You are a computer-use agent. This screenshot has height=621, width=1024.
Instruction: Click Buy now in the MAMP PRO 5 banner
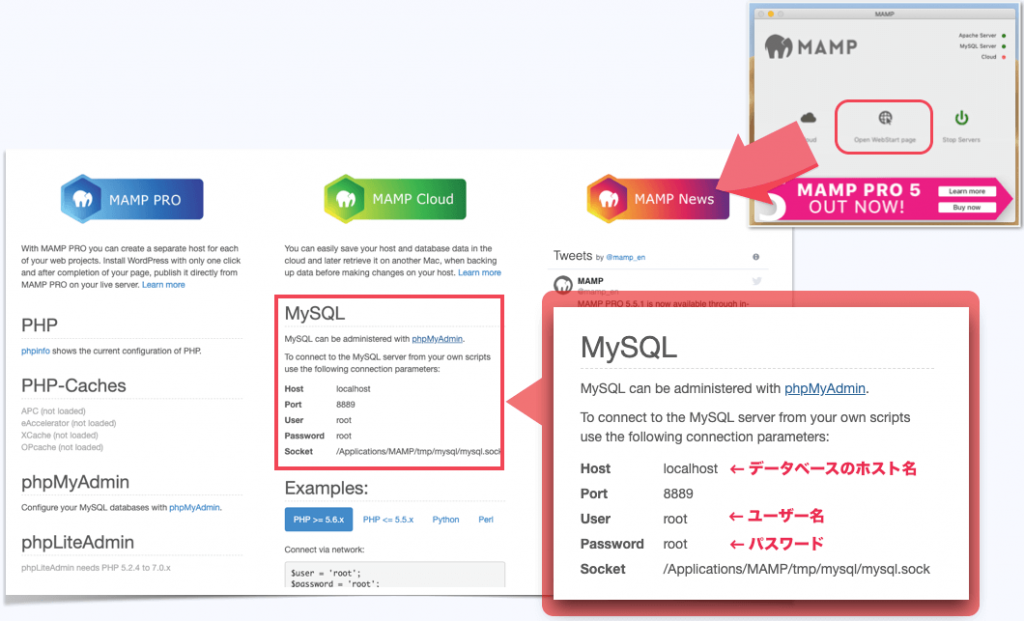coord(967,208)
